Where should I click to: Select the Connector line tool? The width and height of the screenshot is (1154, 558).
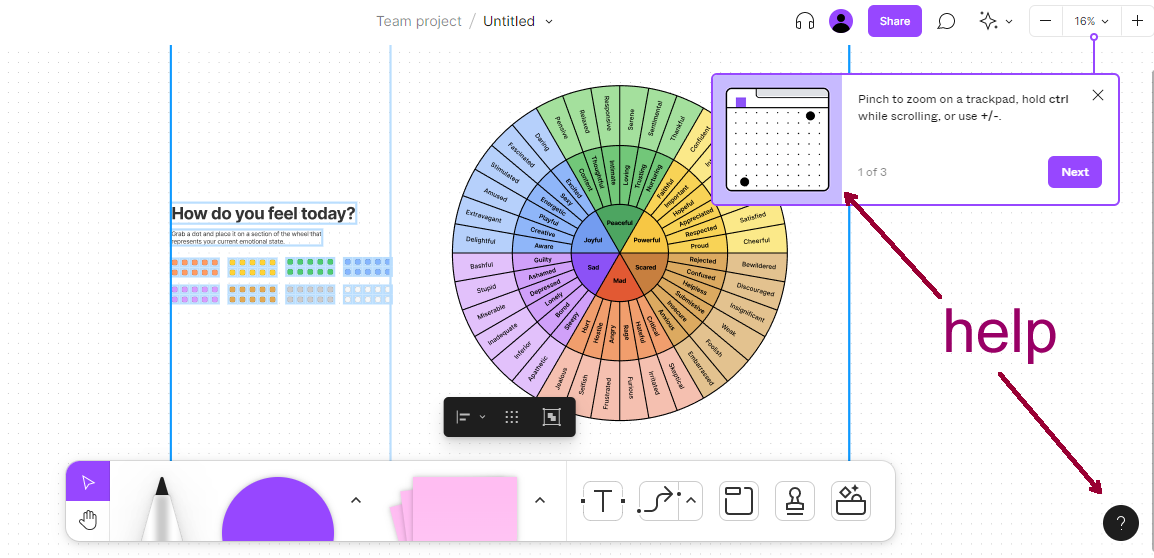[658, 501]
